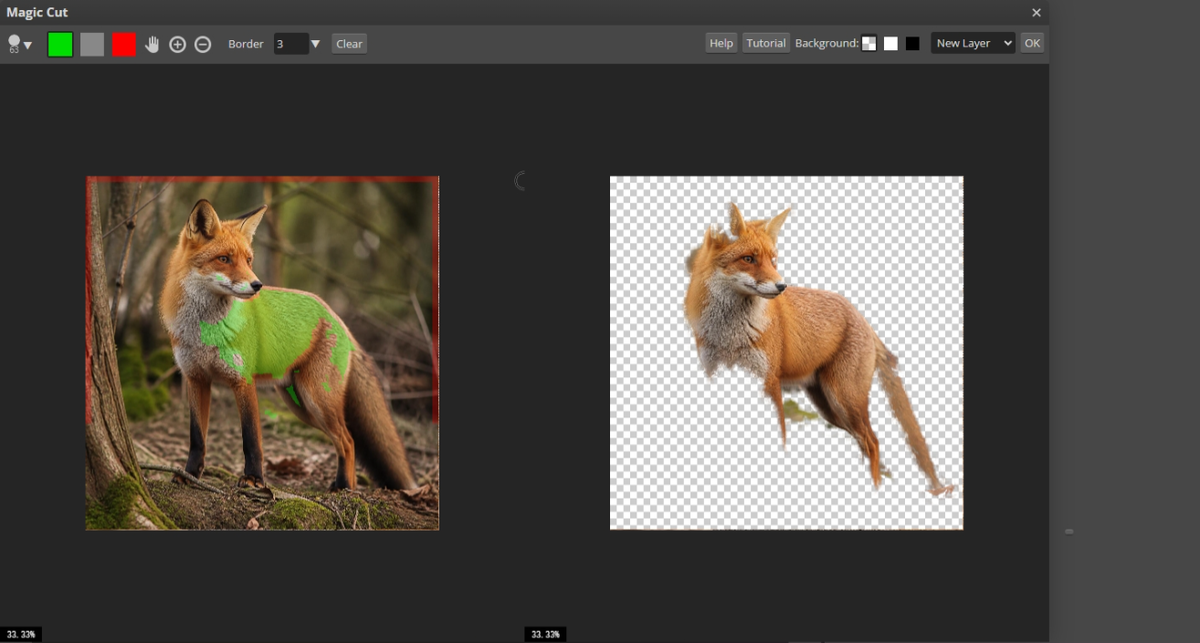Viewport: 1200px width, 643px height.
Task: Expand the Border value dropdown arrow
Action: pyautogui.click(x=315, y=44)
